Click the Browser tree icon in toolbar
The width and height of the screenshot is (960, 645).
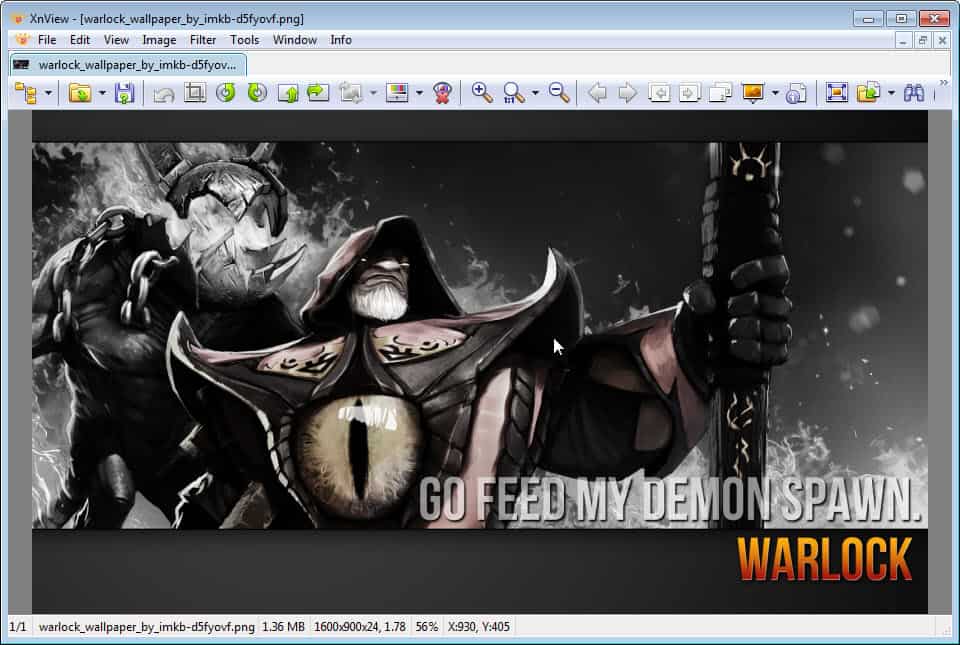(25, 93)
